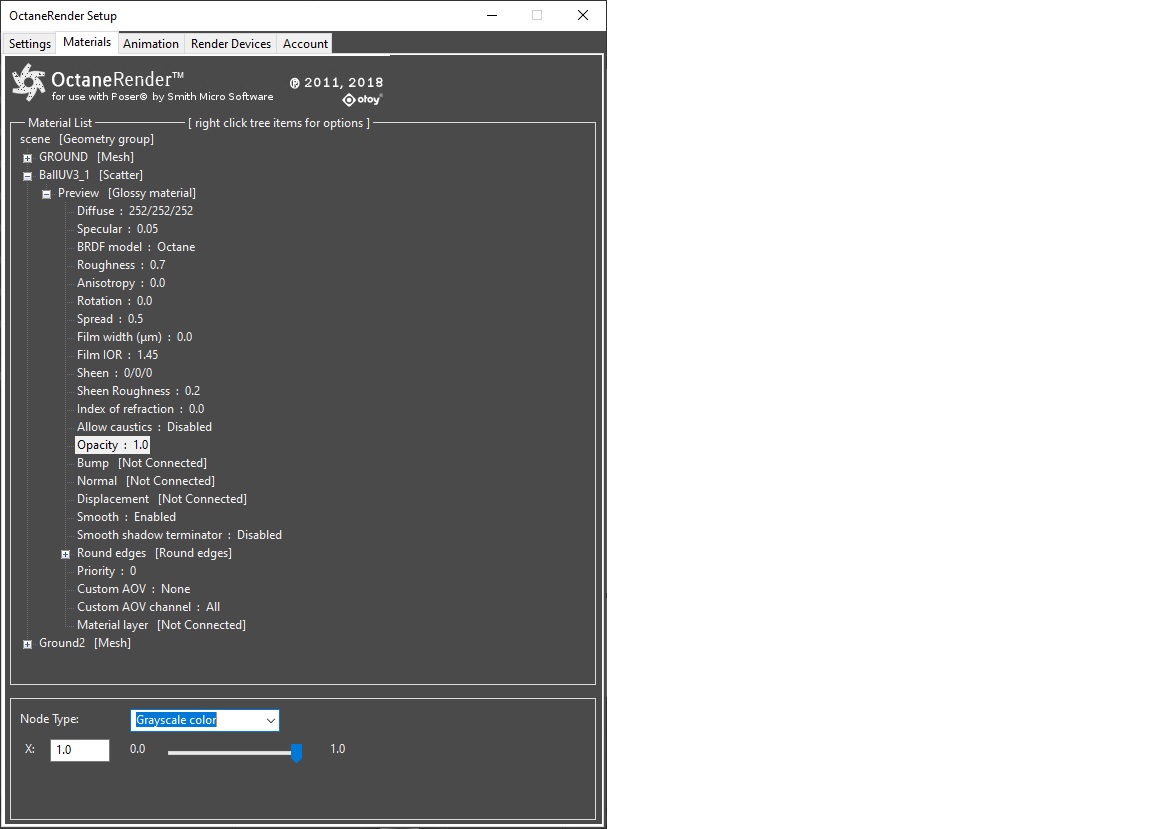Select Index of refraction : 0.0 row
The width and height of the screenshot is (1152, 829).
click(x=140, y=409)
